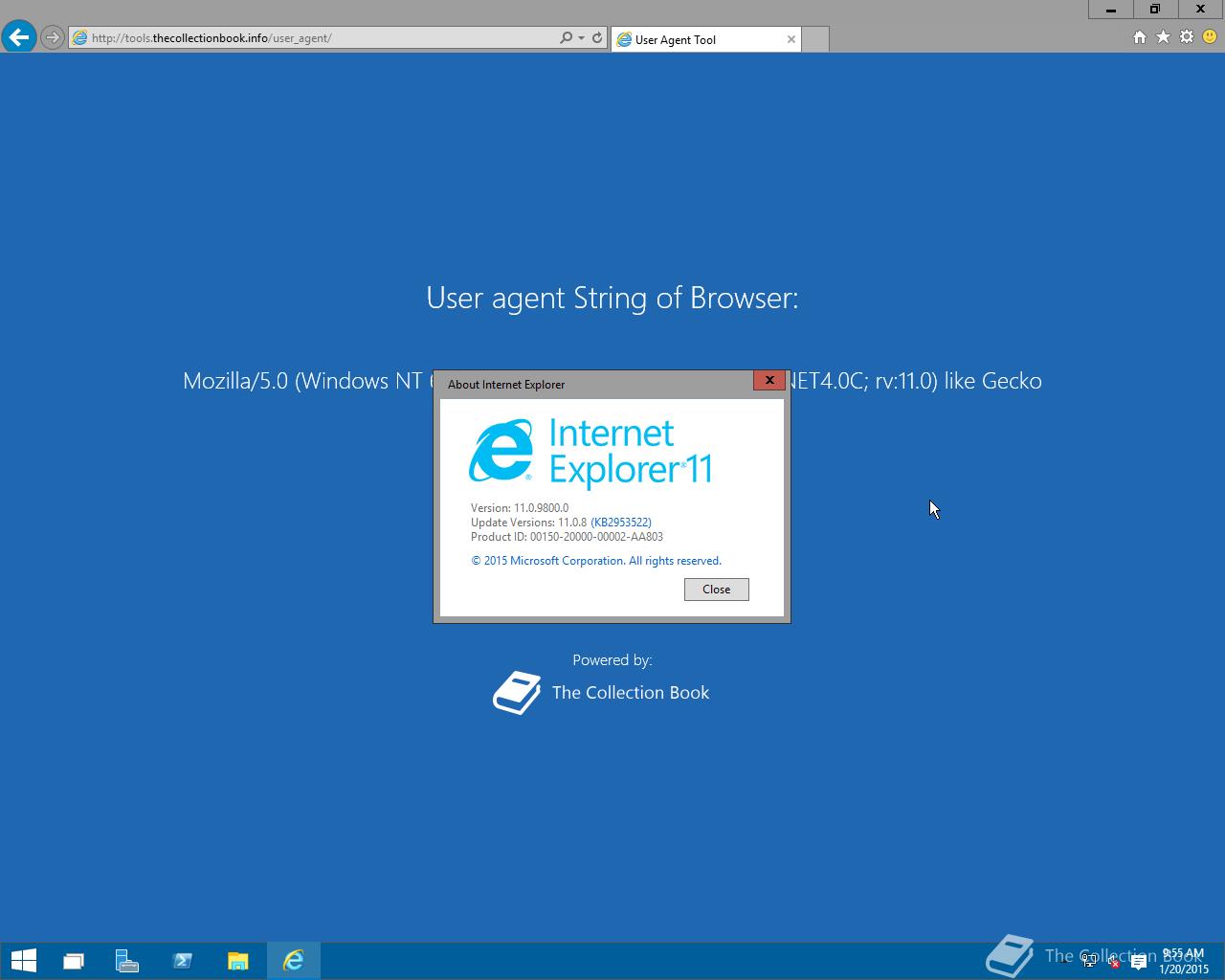Launch Server Manager from taskbar
The image size is (1225, 980).
(127, 961)
